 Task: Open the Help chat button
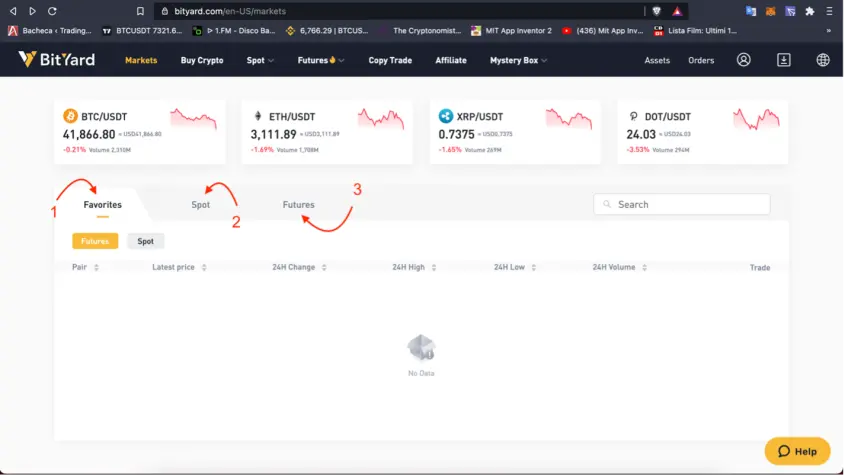tap(798, 451)
